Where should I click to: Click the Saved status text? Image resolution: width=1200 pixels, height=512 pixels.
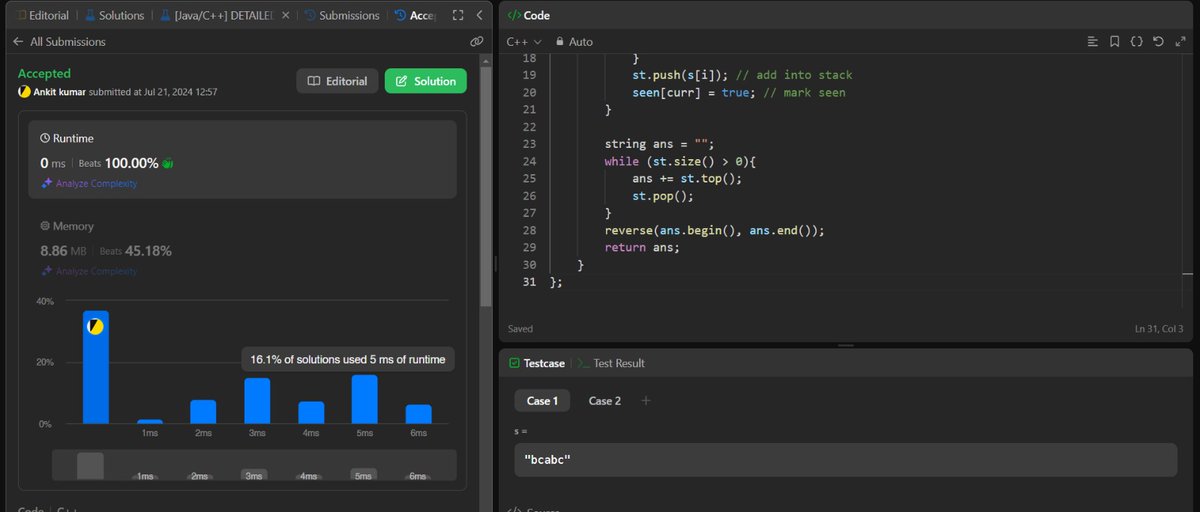520,328
